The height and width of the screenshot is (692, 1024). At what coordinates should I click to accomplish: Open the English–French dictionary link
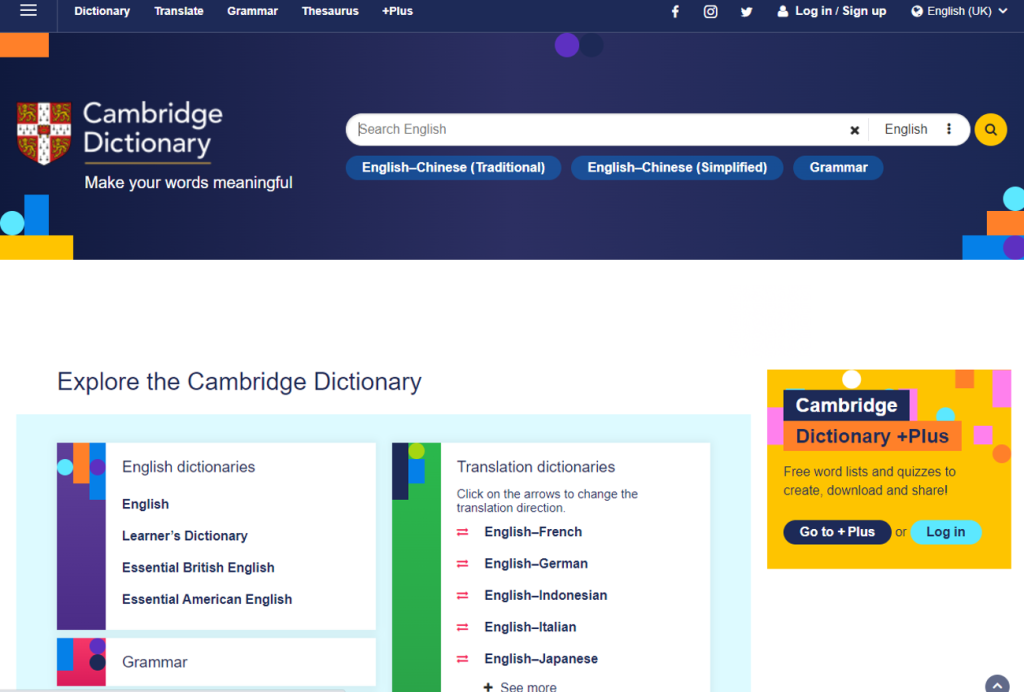[533, 532]
